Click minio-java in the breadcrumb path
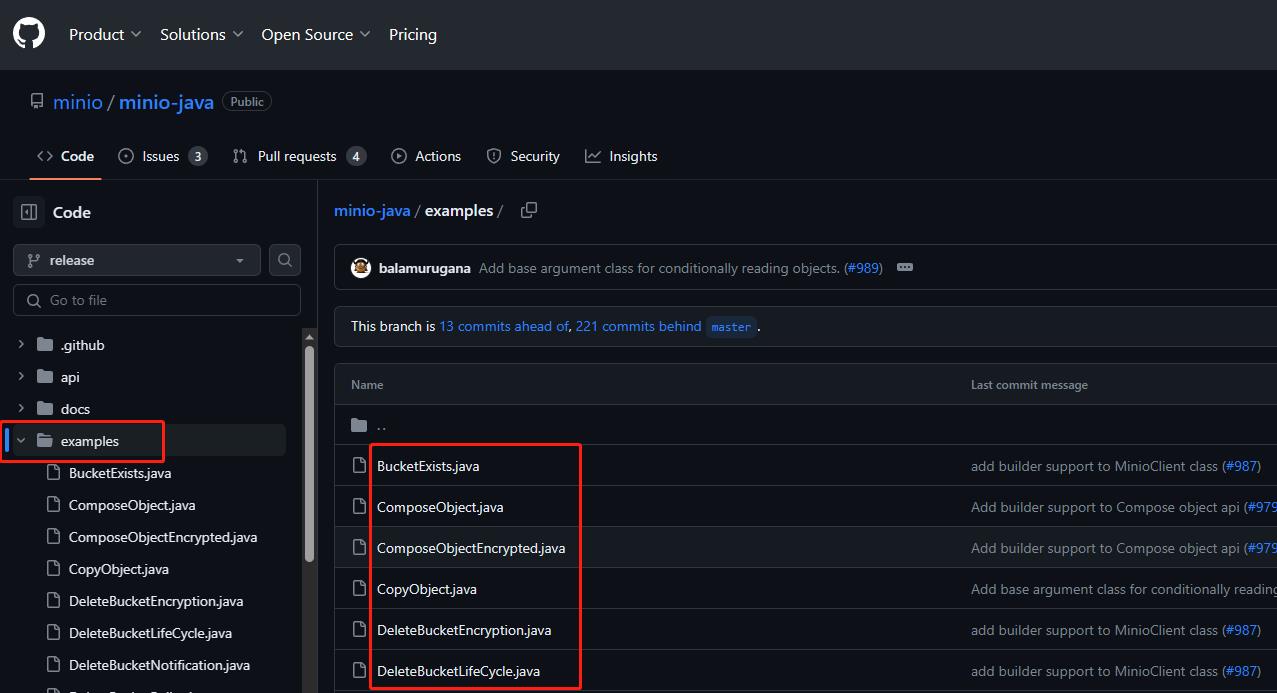This screenshot has height=693, width=1277. pyautogui.click(x=372, y=211)
